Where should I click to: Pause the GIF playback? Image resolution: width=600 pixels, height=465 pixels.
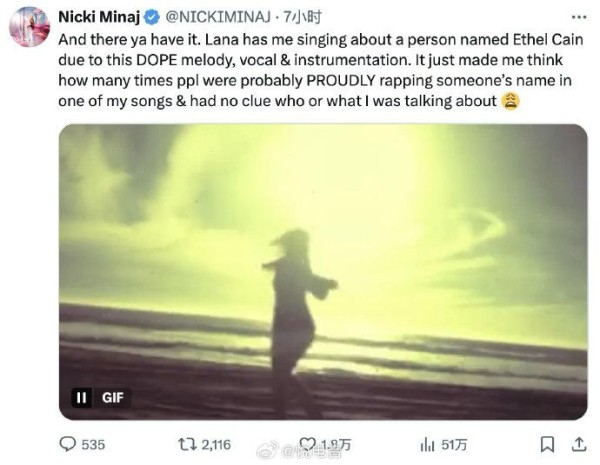pos(83,397)
